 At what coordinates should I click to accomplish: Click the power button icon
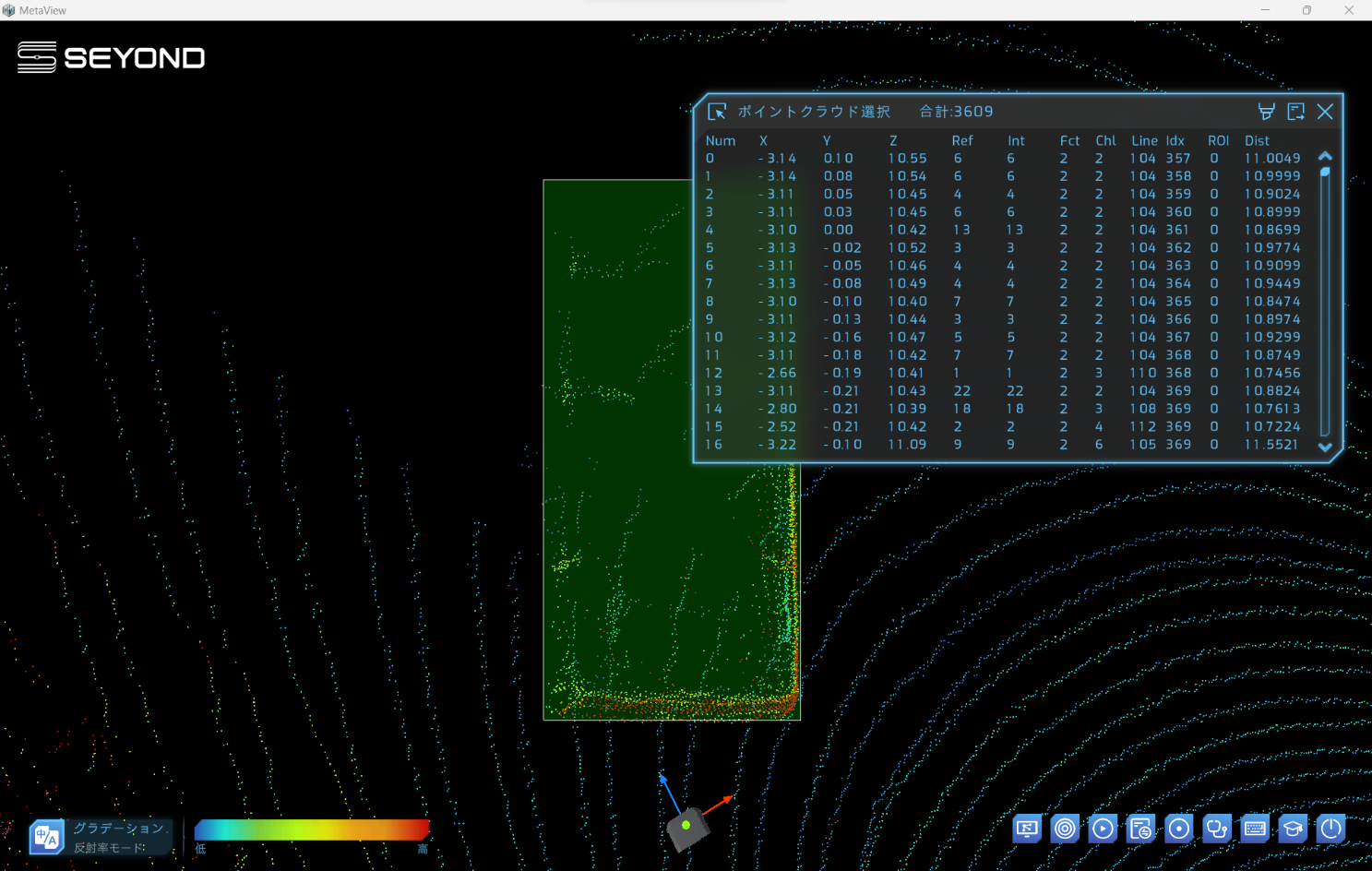coord(1330,829)
